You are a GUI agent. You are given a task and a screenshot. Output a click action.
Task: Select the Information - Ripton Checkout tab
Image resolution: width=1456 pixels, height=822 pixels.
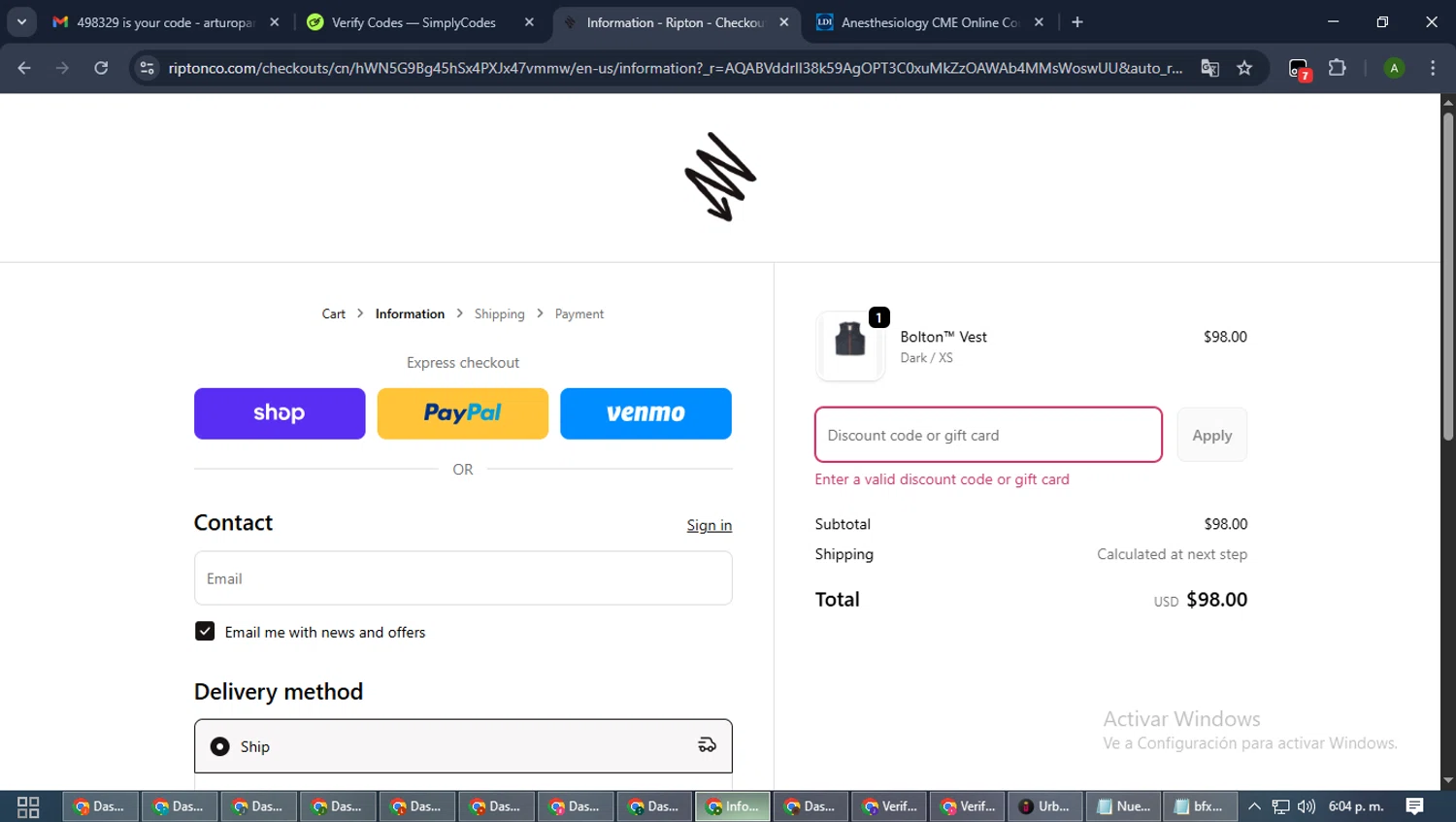pyautogui.click(x=675, y=22)
